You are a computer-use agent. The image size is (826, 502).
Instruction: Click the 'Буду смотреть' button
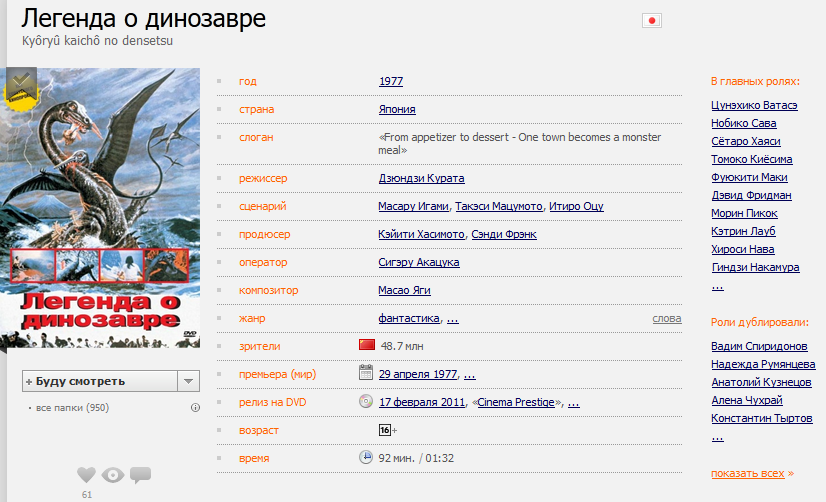pos(100,381)
